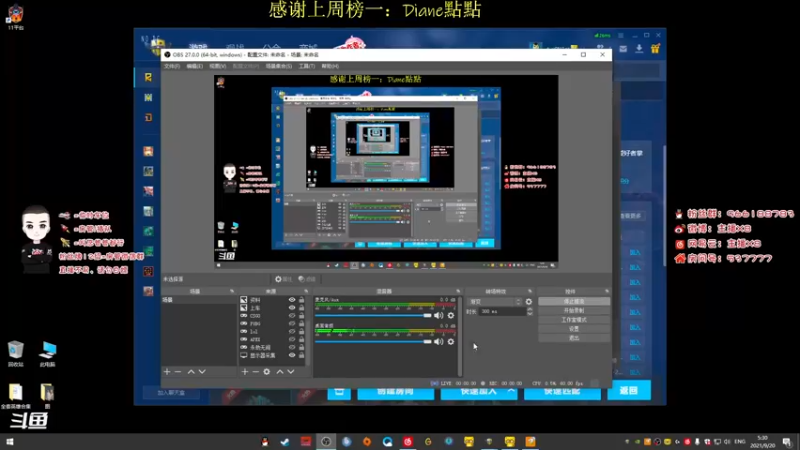Click the 属性 properties button above docks
The height and width of the screenshot is (450, 800).
[x=283, y=279]
